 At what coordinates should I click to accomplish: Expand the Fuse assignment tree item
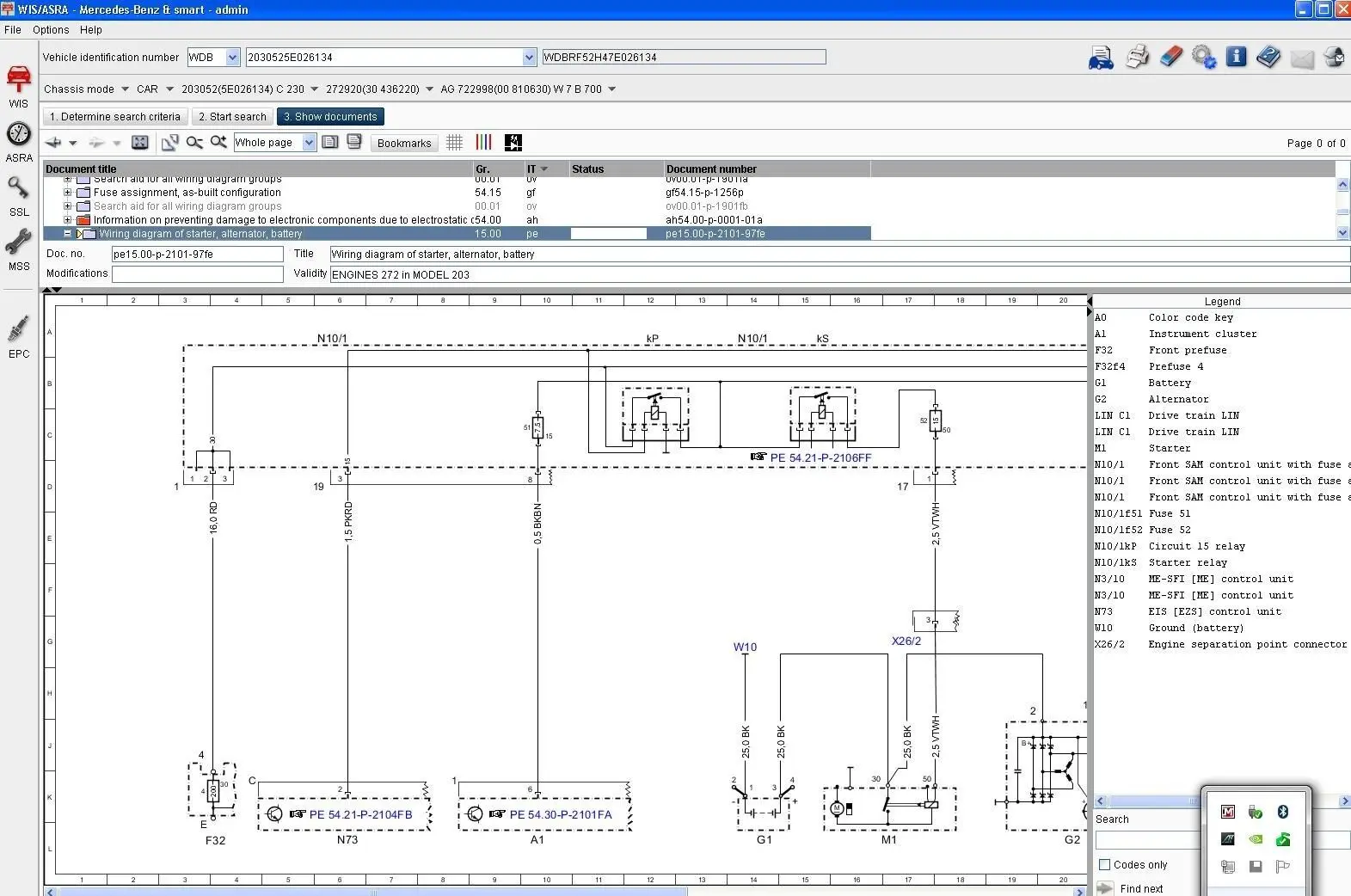[68, 193]
